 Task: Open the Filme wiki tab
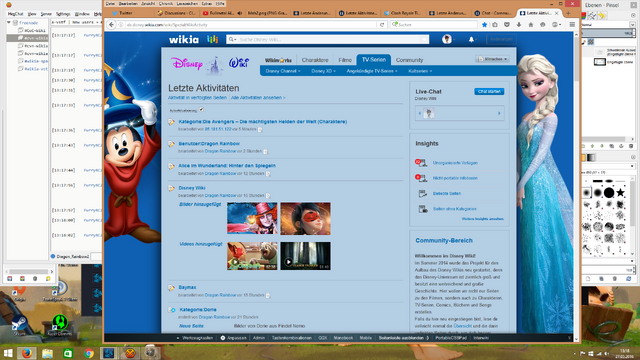(344, 60)
